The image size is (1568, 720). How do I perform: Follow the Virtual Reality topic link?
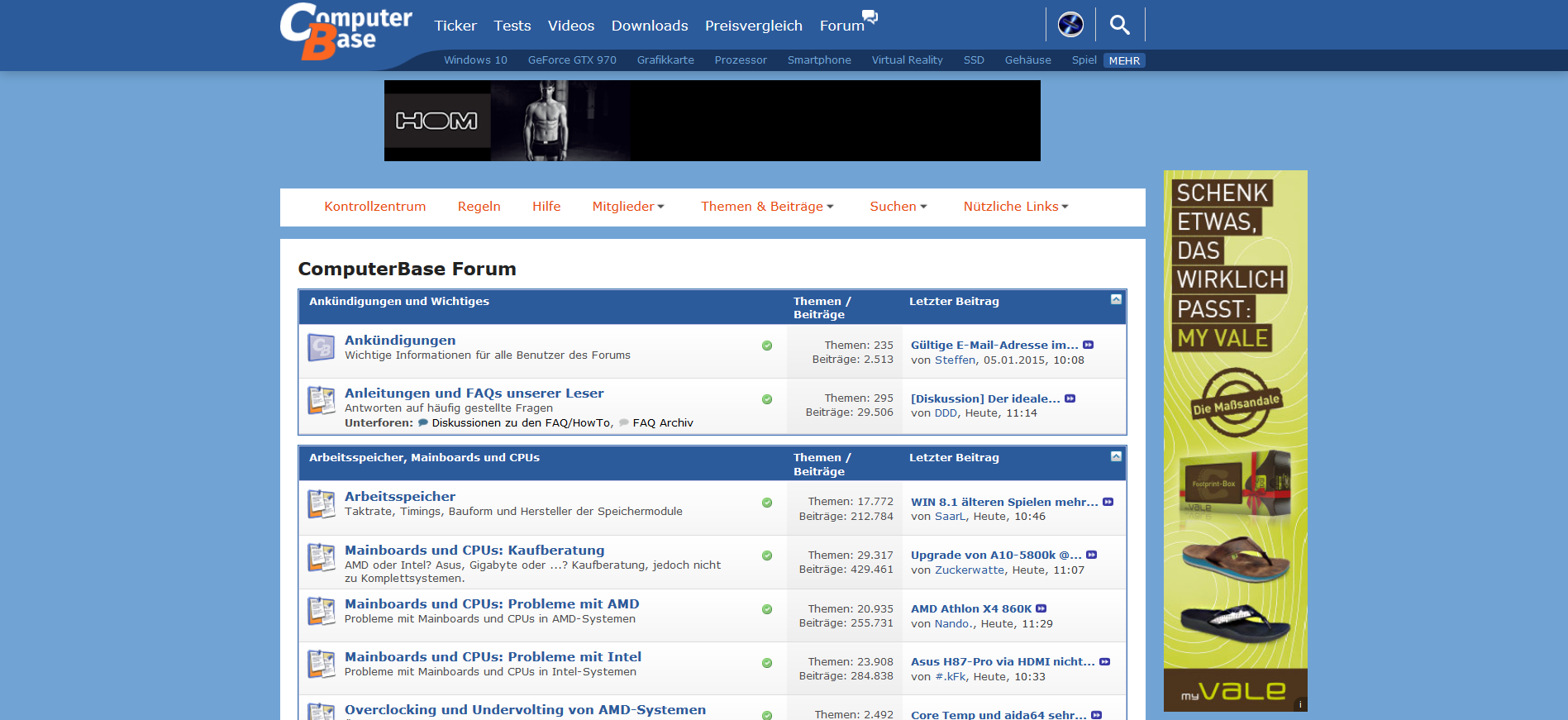pos(907,60)
